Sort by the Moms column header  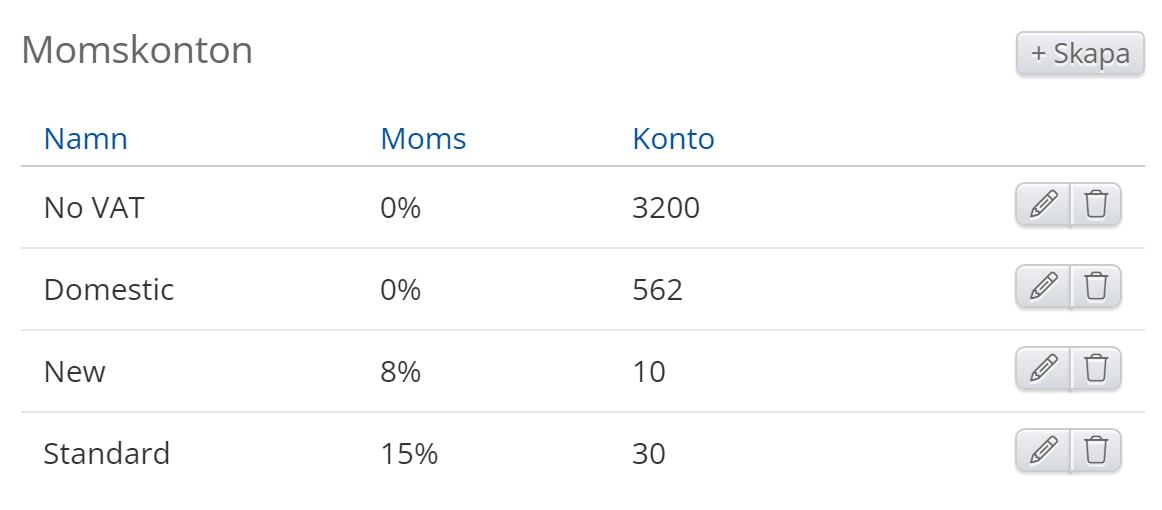point(423,139)
